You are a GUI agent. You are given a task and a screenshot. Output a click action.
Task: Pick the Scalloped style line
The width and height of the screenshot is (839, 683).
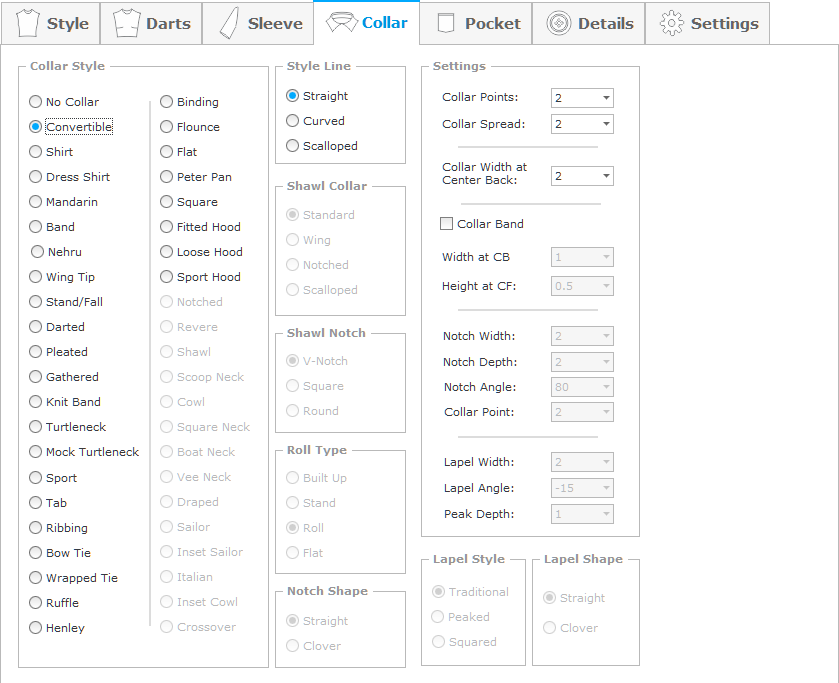tap(293, 146)
